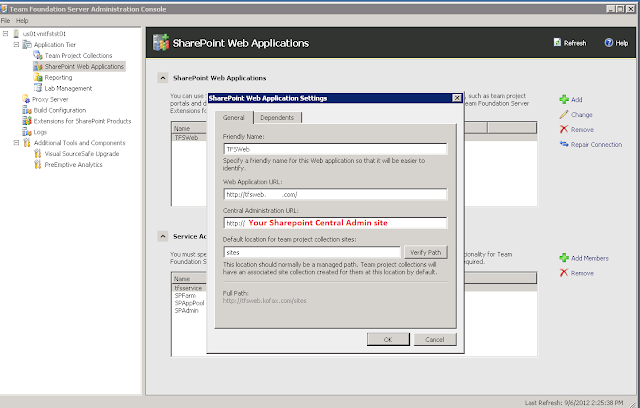Click the Visual SourceSafe Upgrade icon
640x408 pixels.
coord(38,154)
